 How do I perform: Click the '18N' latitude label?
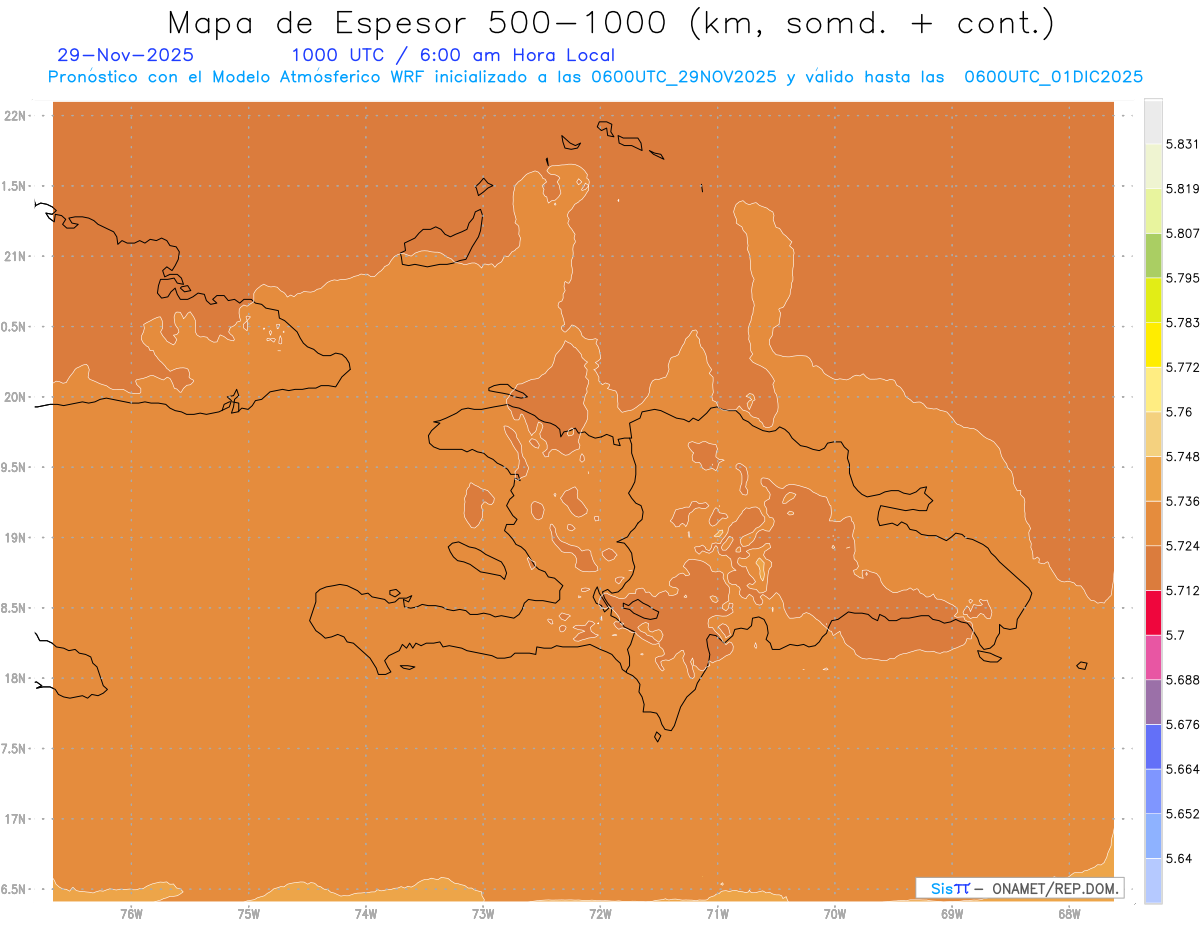tap(16, 679)
